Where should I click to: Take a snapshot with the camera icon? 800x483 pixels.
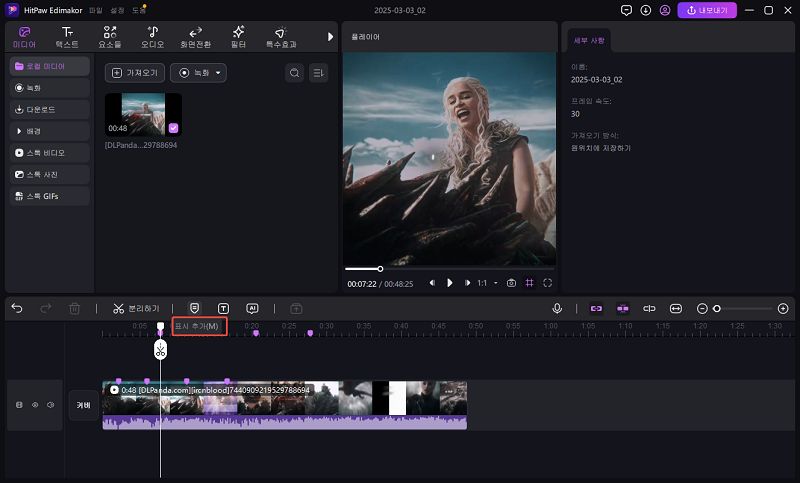(511, 283)
